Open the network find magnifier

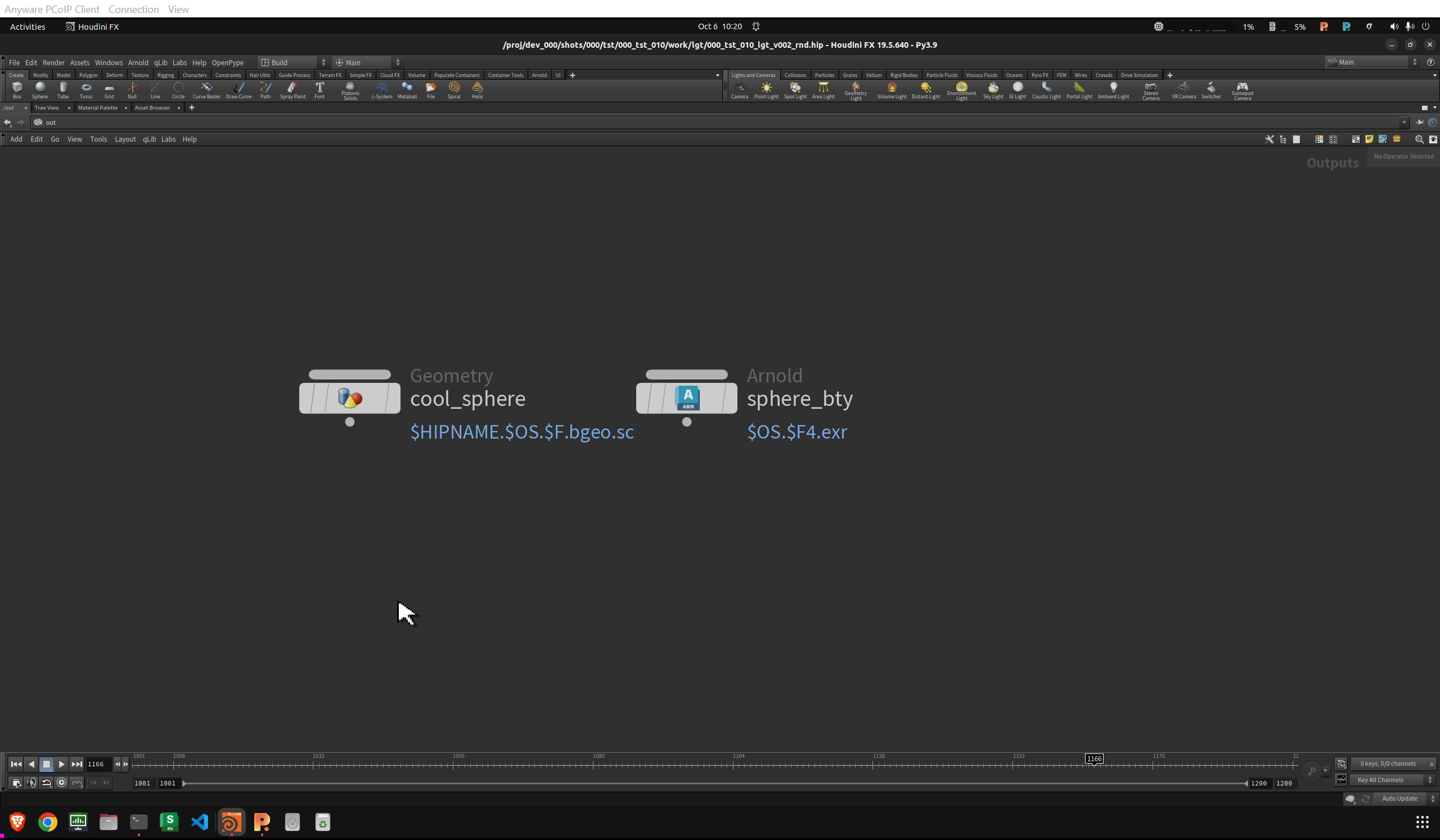point(1419,139)
